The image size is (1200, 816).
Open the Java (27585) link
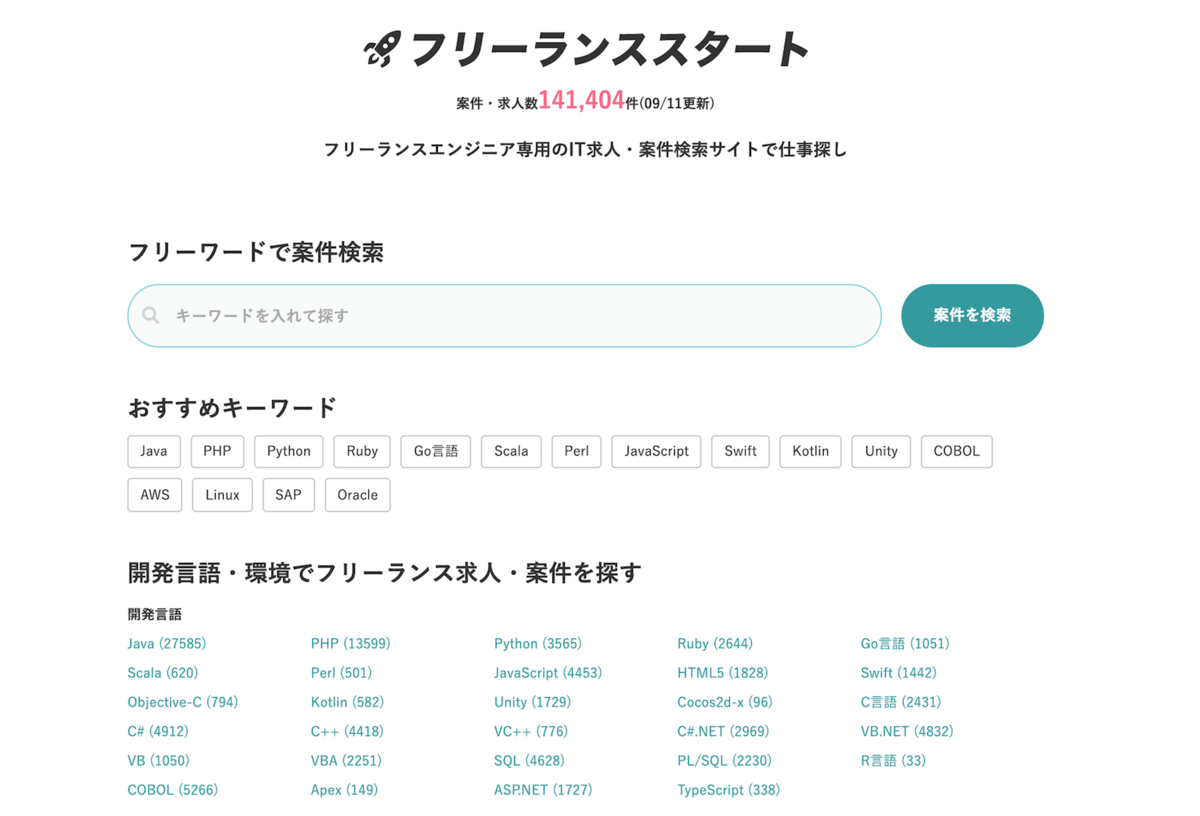167,644
